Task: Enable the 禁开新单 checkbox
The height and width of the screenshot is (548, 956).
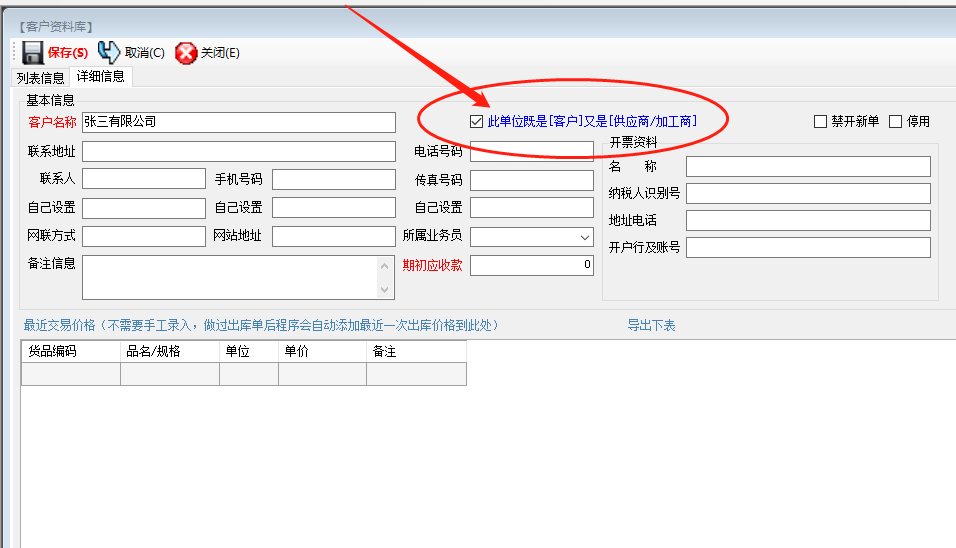Action: (821, 121)
